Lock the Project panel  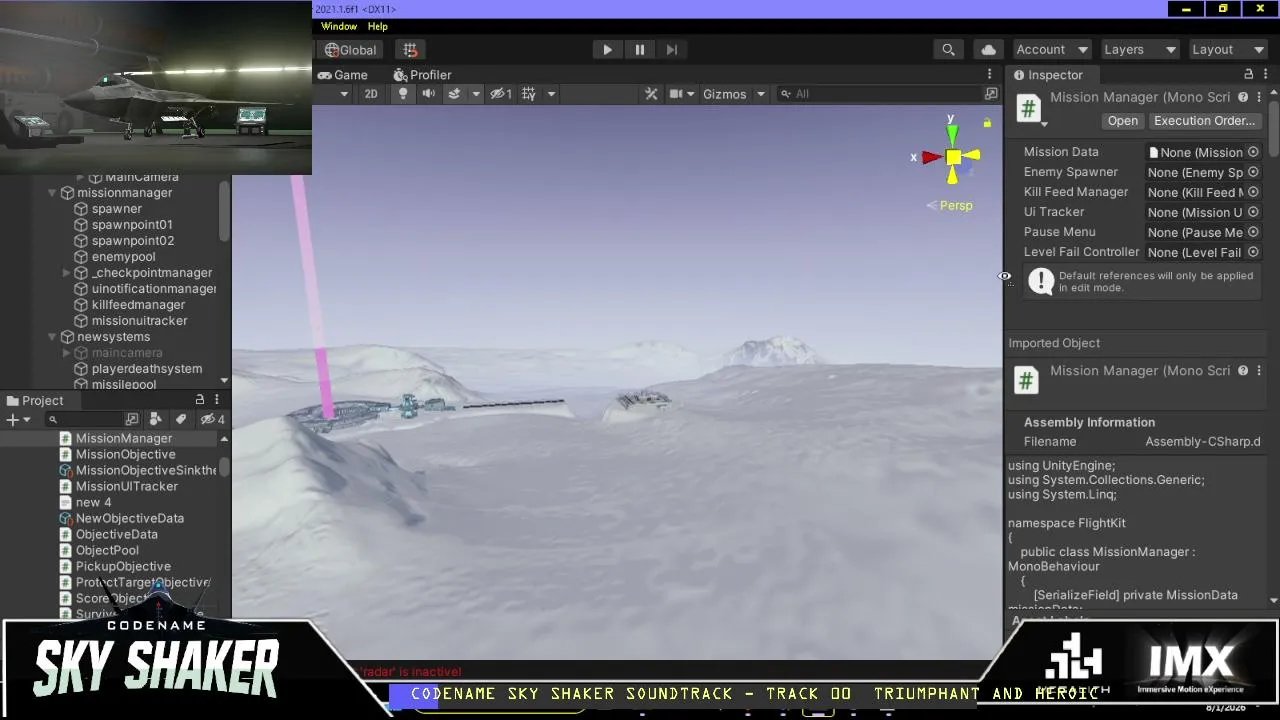(x=200, y=400)
